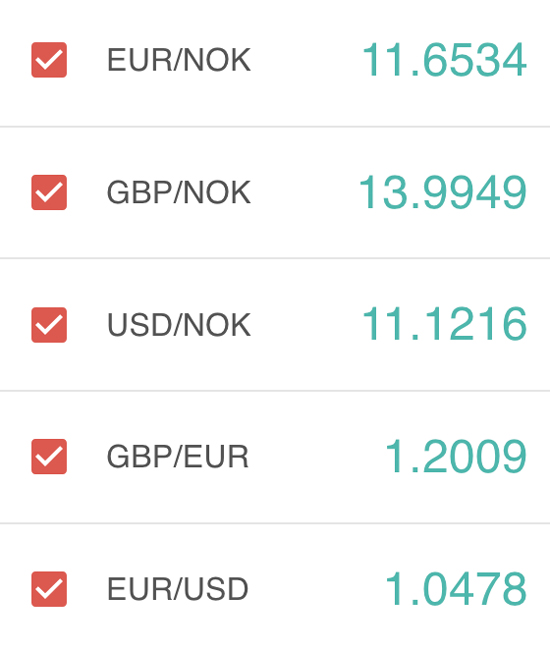Click the red check icon beside GBP/EUR
This screenshot has height=650, width=550.
pyautogui.click(x=49, y=456)
